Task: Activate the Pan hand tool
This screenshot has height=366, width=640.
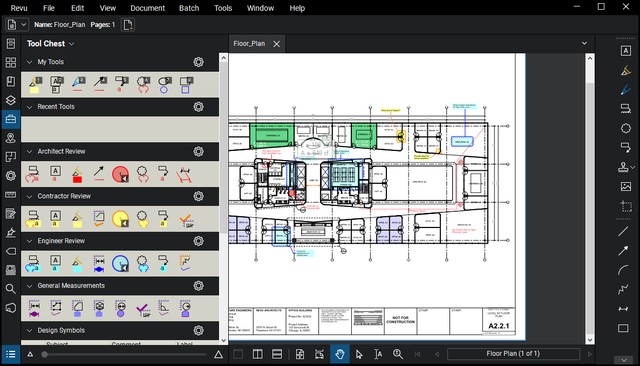Action: pos(340,354)
